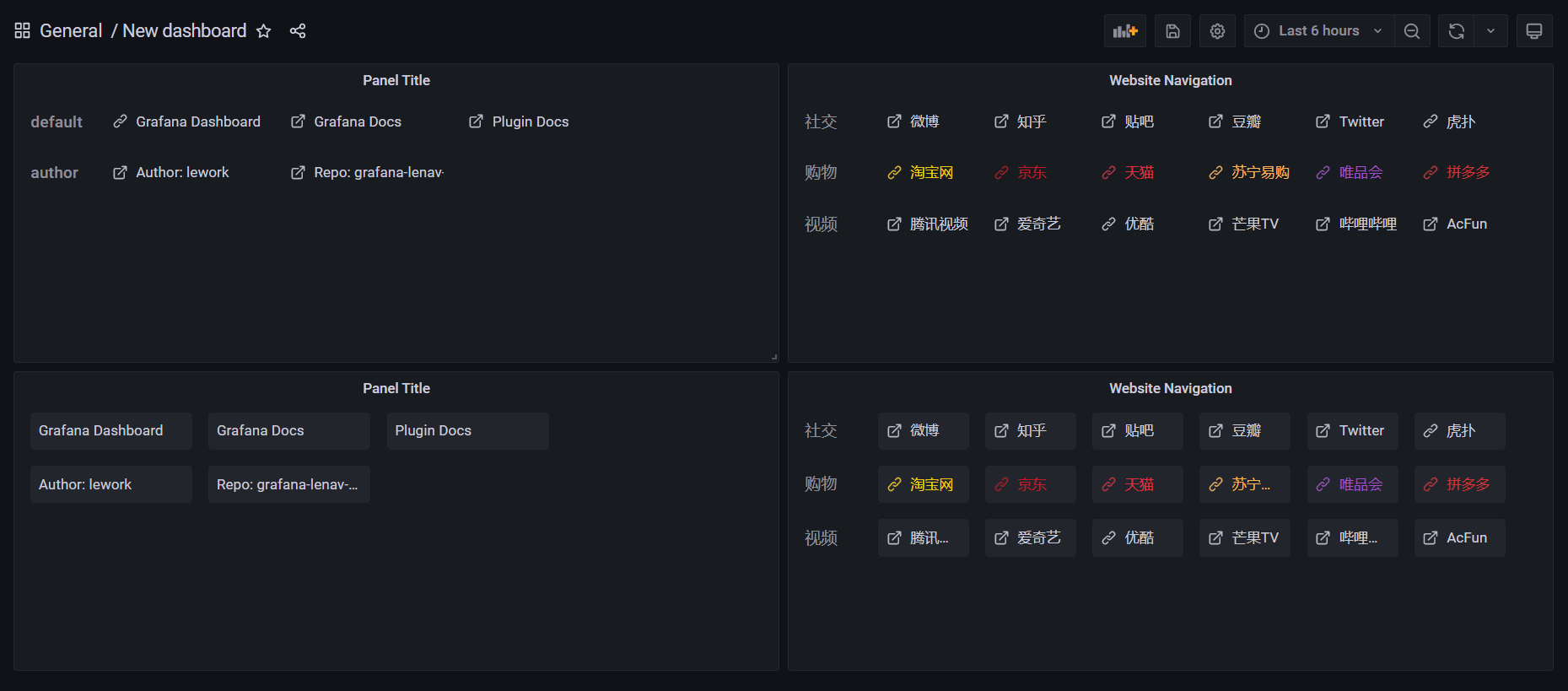Cycle view mode monitor icon

coord(1534,31)
